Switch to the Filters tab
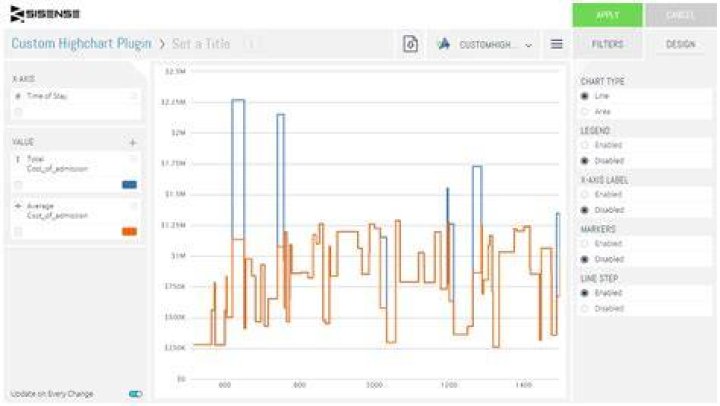720x406 pixels. coord(607,44)
